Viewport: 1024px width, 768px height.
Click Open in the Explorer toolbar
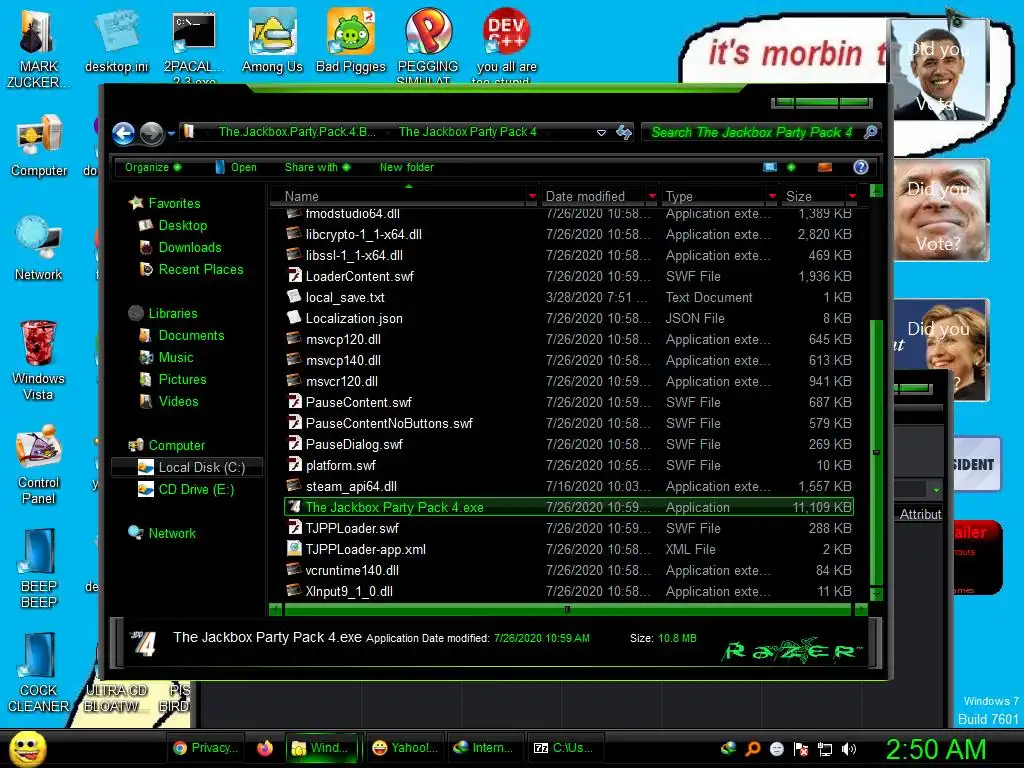[x=236, y=167]
